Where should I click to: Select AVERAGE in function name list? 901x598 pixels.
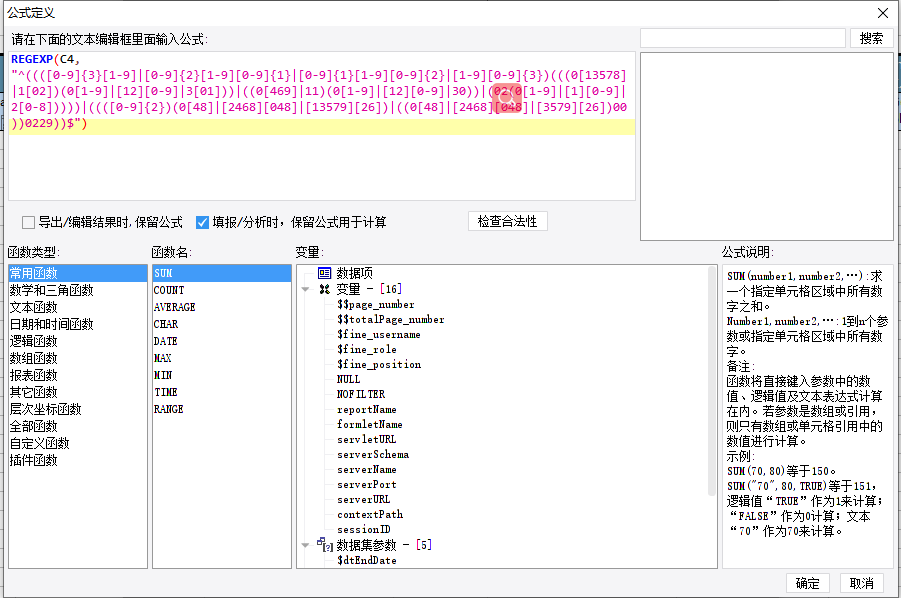point(222,307)
